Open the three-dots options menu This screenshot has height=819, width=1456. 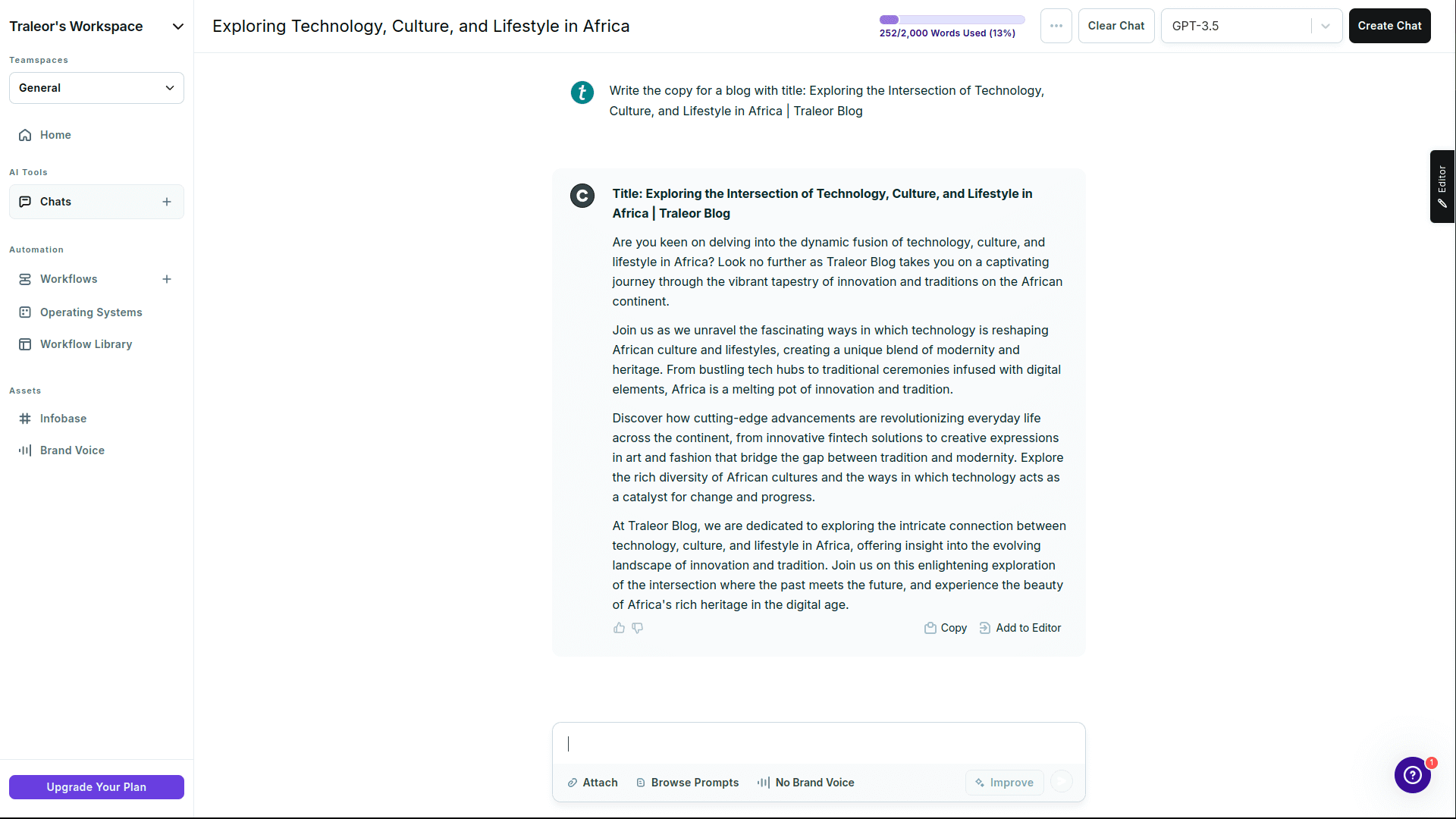[x=1056, y=25]
